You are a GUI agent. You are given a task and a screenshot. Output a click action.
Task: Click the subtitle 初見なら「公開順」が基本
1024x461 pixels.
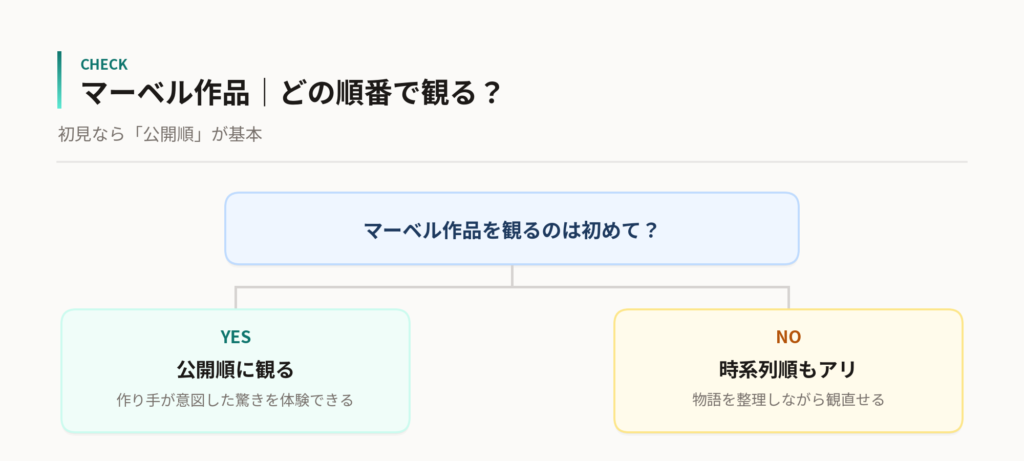click(159, 135)
